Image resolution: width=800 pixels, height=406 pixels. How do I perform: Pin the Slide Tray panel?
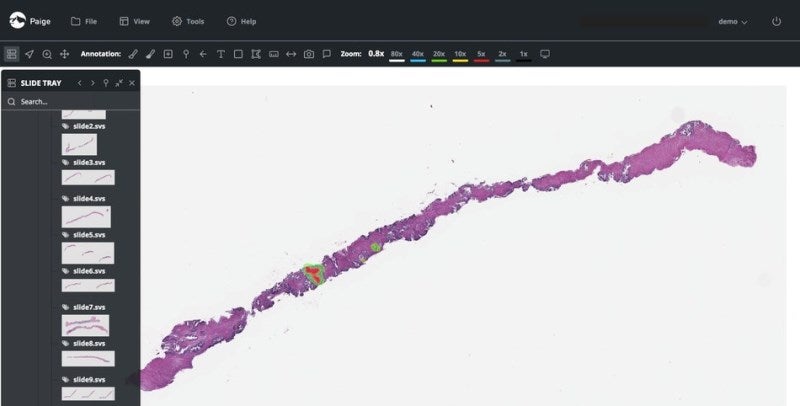tap(106, 83)
